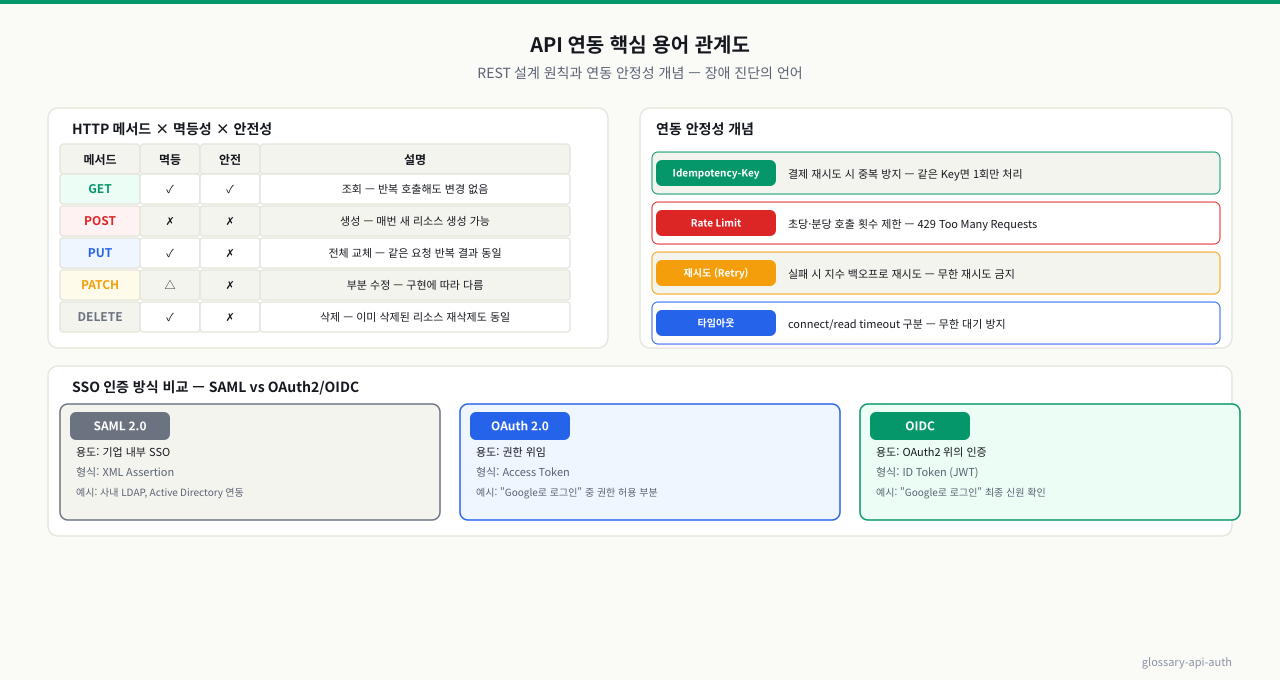This screenshot has height=680, width=1280.
Task: Click text '생성 — 매번 새 리소스 생성 가능'
Action: click(415, 221)
